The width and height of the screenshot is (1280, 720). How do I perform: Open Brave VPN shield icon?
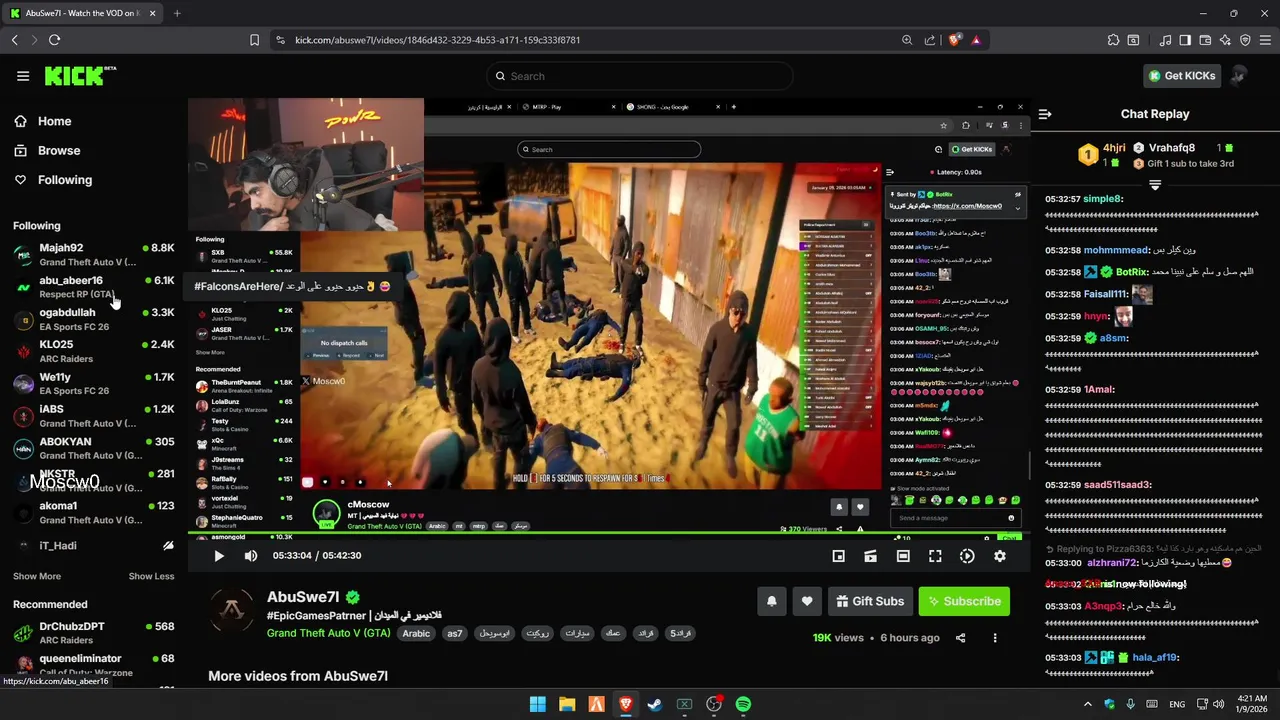pyautogui.click(x=1245, y=40)
